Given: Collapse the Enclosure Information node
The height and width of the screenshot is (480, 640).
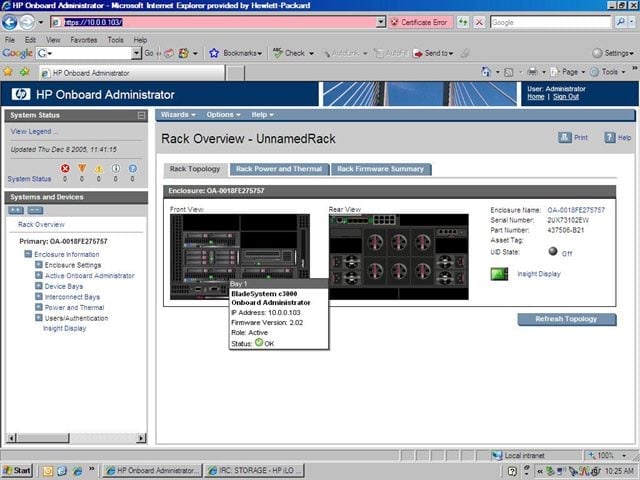Looking at the screenshot, I should pos(28,254).
